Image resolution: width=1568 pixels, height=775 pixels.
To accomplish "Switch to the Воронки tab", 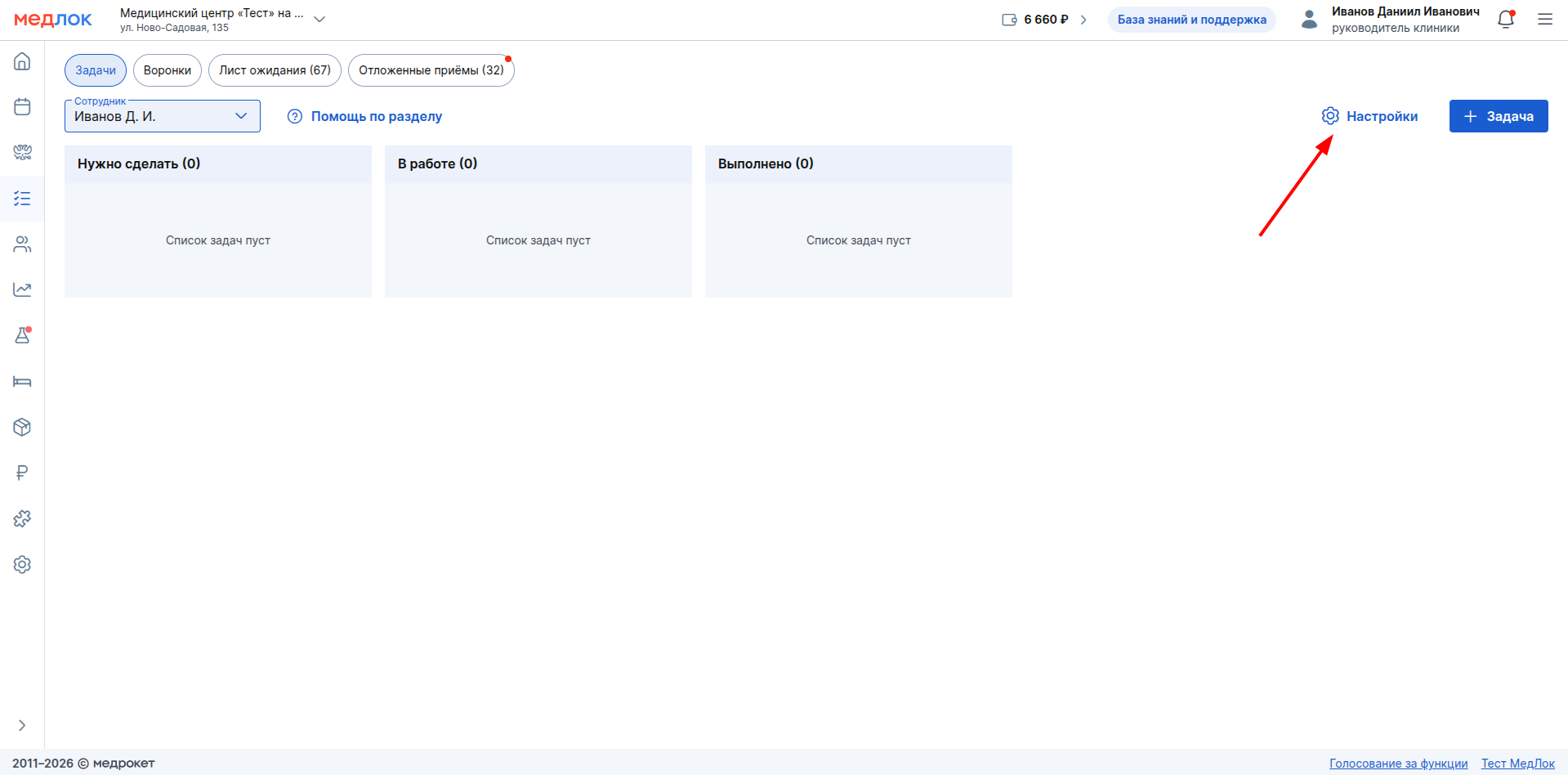I will click(x=167, y=70).
